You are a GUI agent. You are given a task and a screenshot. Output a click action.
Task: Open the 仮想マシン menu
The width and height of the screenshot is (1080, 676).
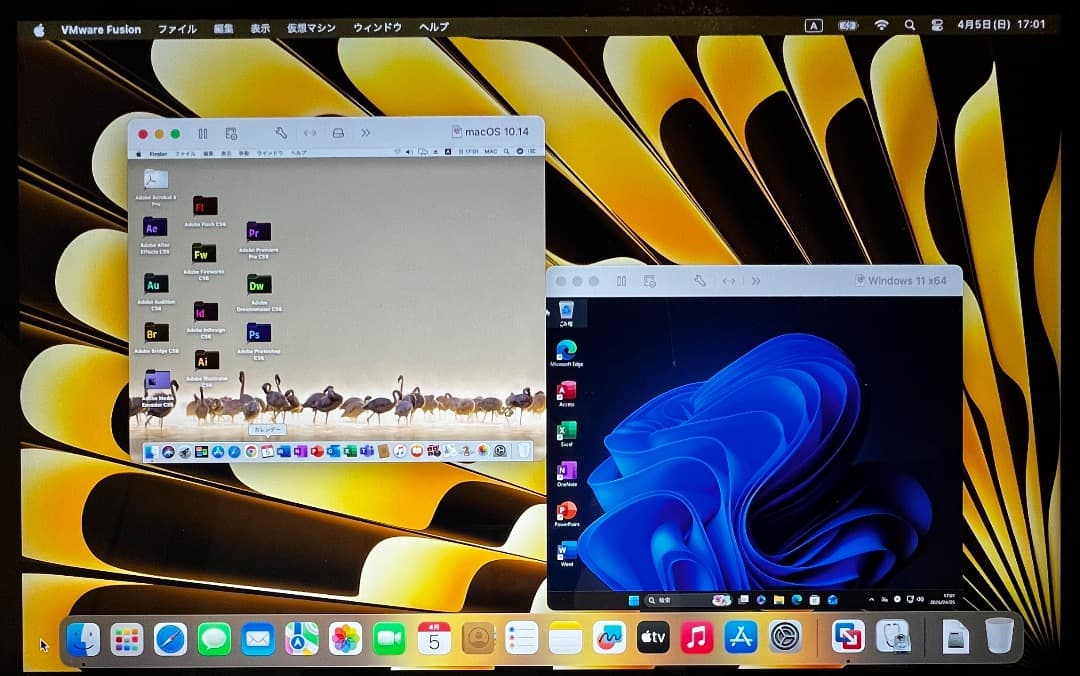point(311,28)
